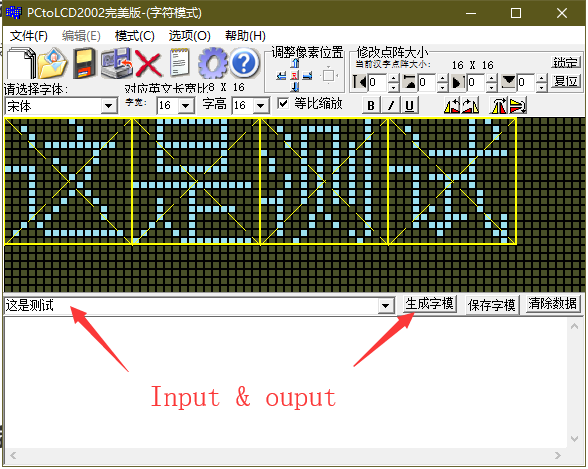Open the 模式(C) menu
This screenshot has height=469, width=588.
(135, 36)
